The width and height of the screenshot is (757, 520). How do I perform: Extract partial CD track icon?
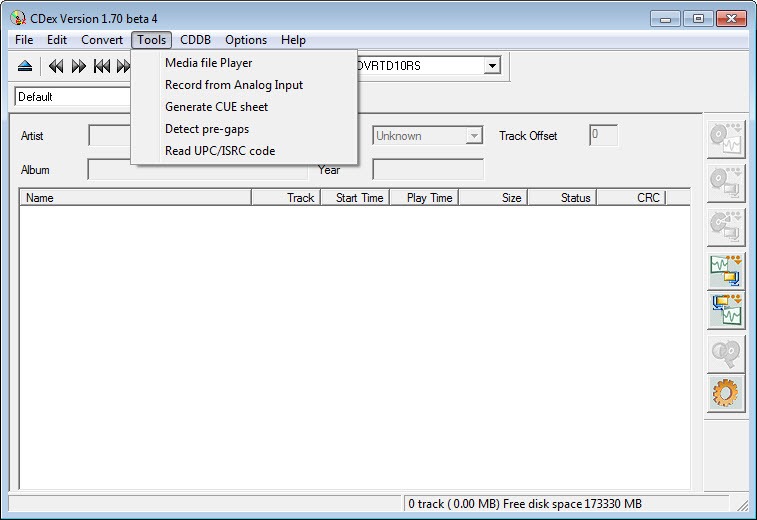[x=726, y=227]
